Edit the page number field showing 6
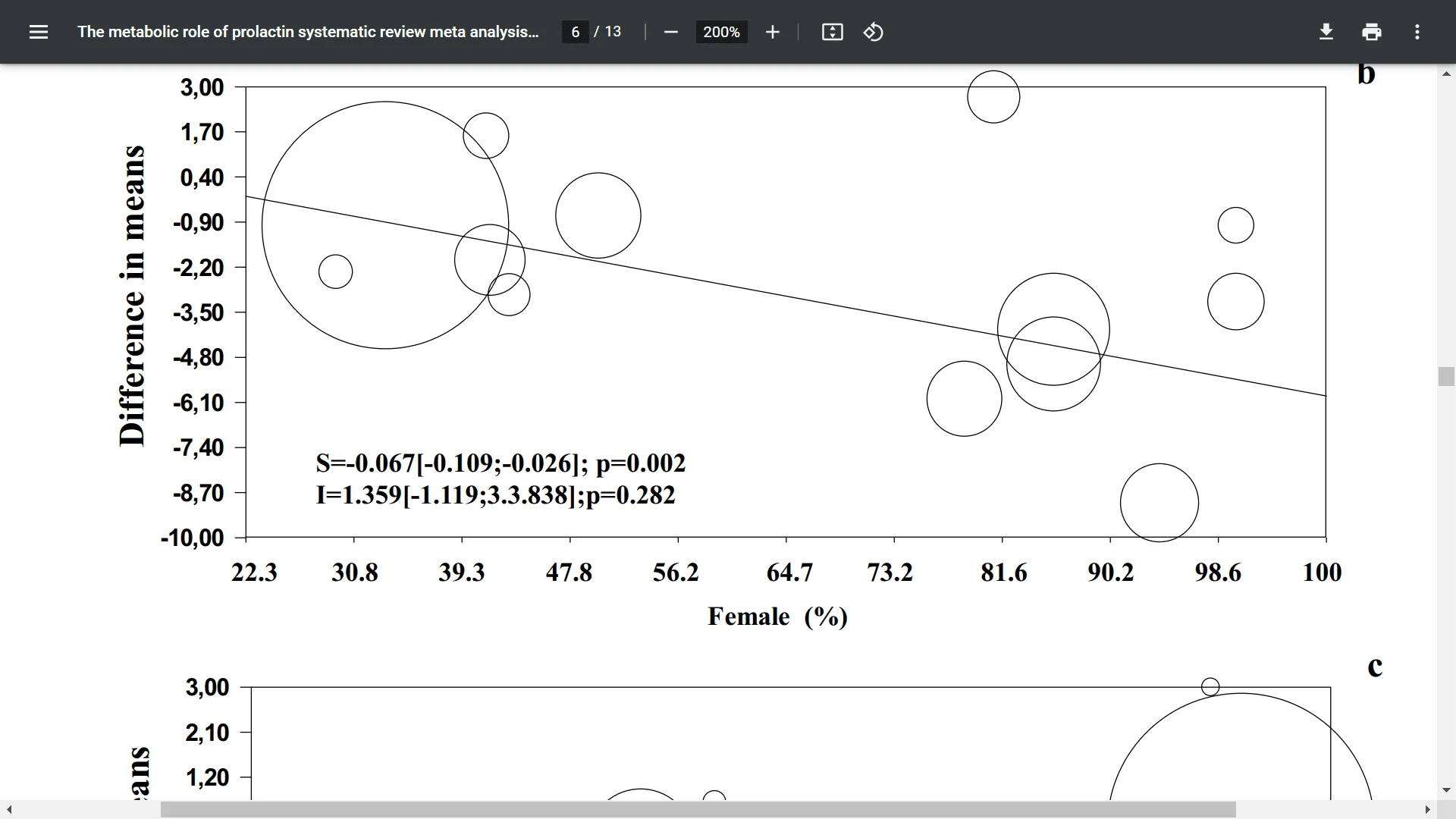The height and width of the screenshot is (819, 1456). 575,32
